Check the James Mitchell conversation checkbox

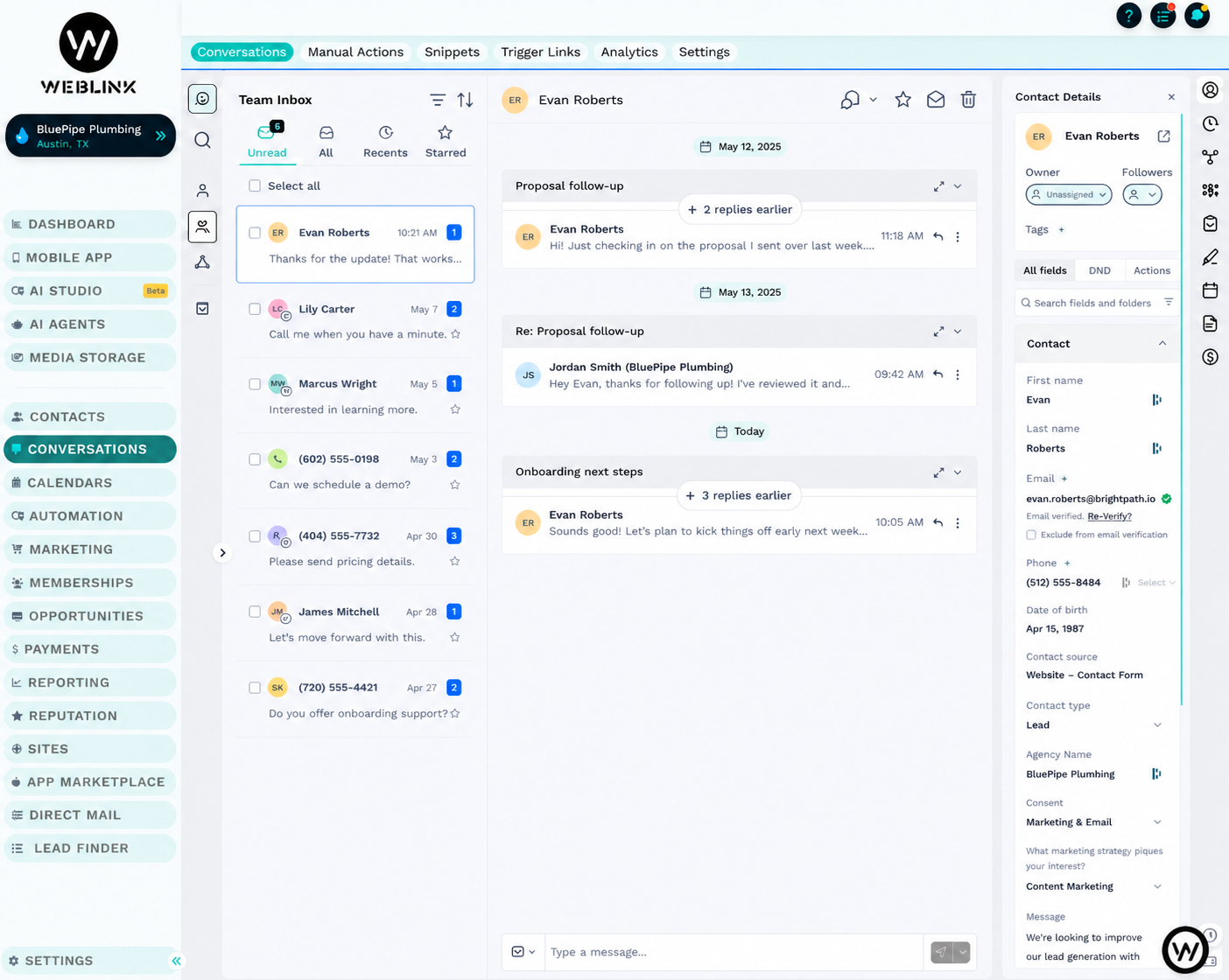click(x=255, y=612)
